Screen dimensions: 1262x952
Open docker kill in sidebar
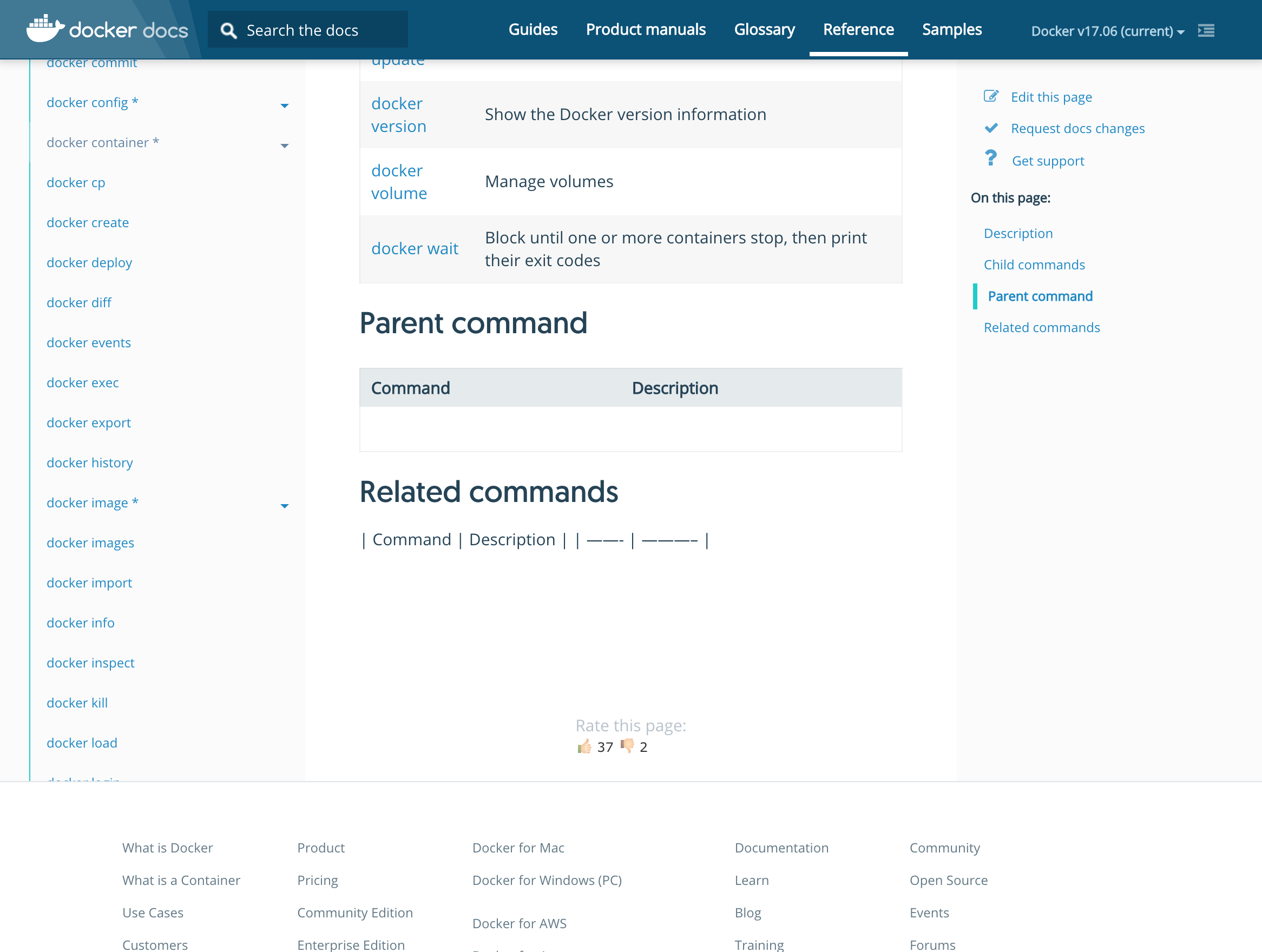coord(77,703)
